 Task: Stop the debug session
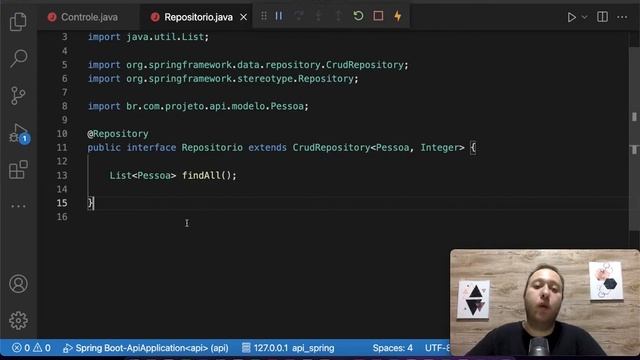click(378, 16)
